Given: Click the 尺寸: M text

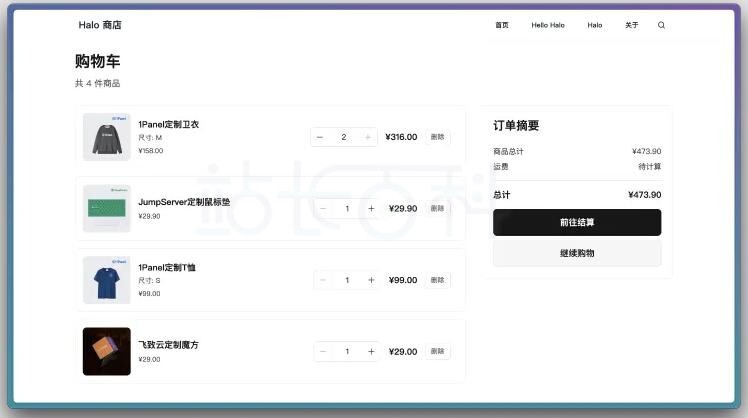Looking at the screenshot, I should pos(150,138).
